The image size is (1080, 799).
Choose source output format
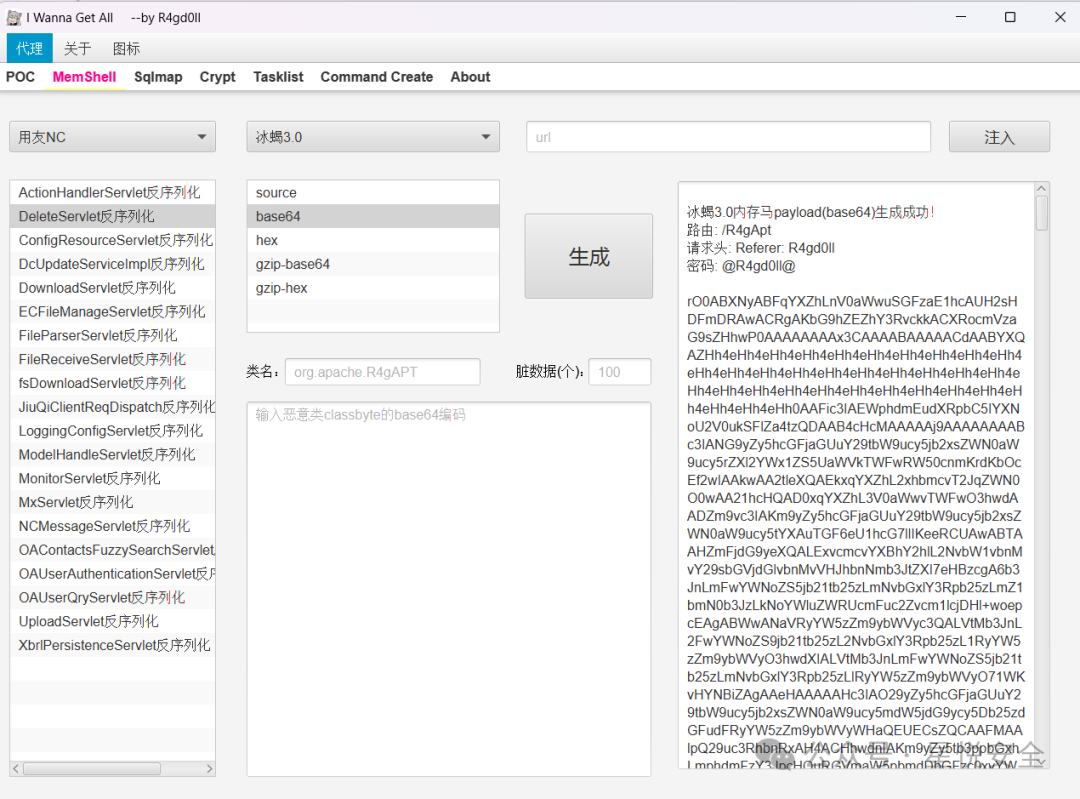click(373, 193)
